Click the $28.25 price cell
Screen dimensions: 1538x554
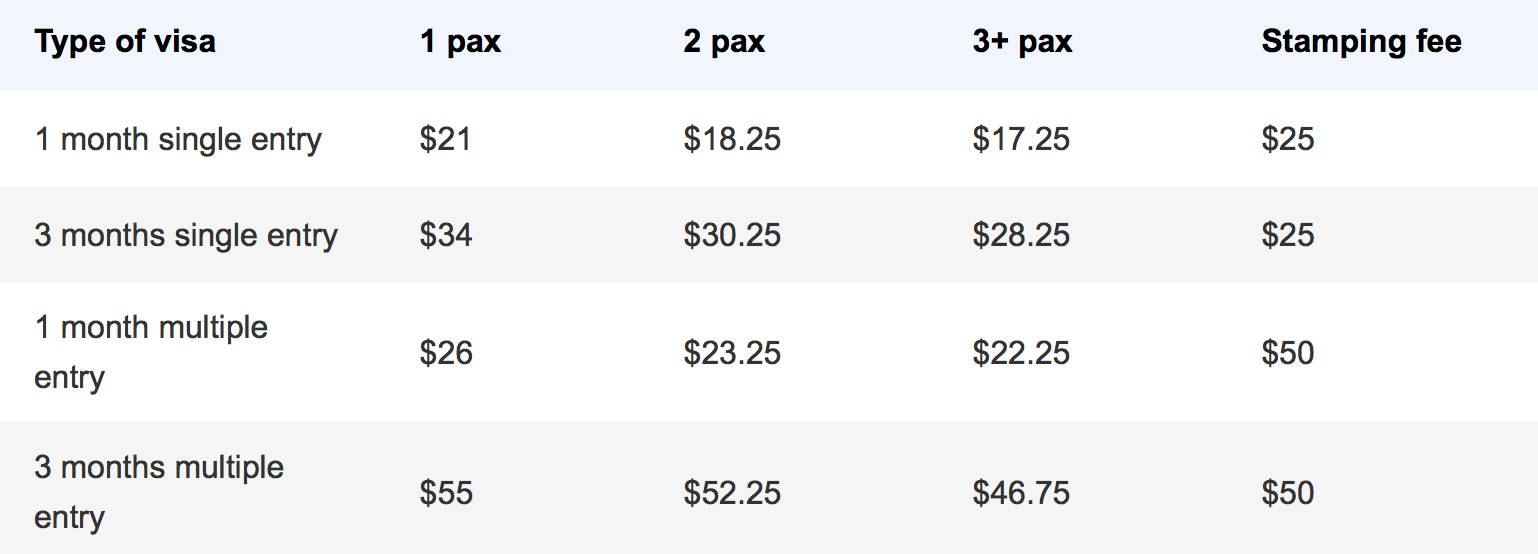click(1021, 235)
